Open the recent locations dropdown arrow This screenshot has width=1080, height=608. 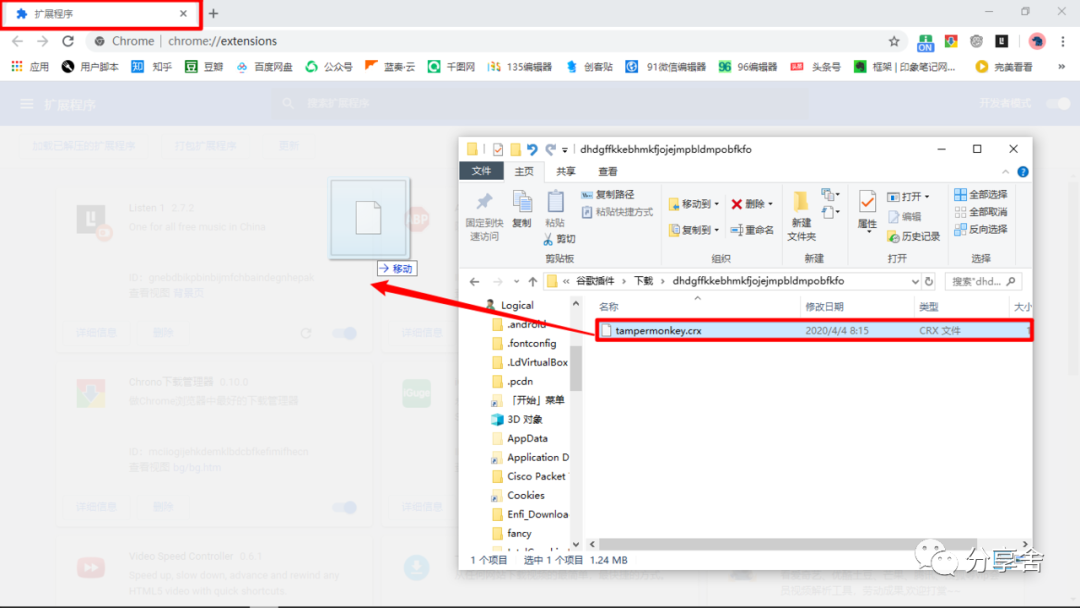click(516, 281)
